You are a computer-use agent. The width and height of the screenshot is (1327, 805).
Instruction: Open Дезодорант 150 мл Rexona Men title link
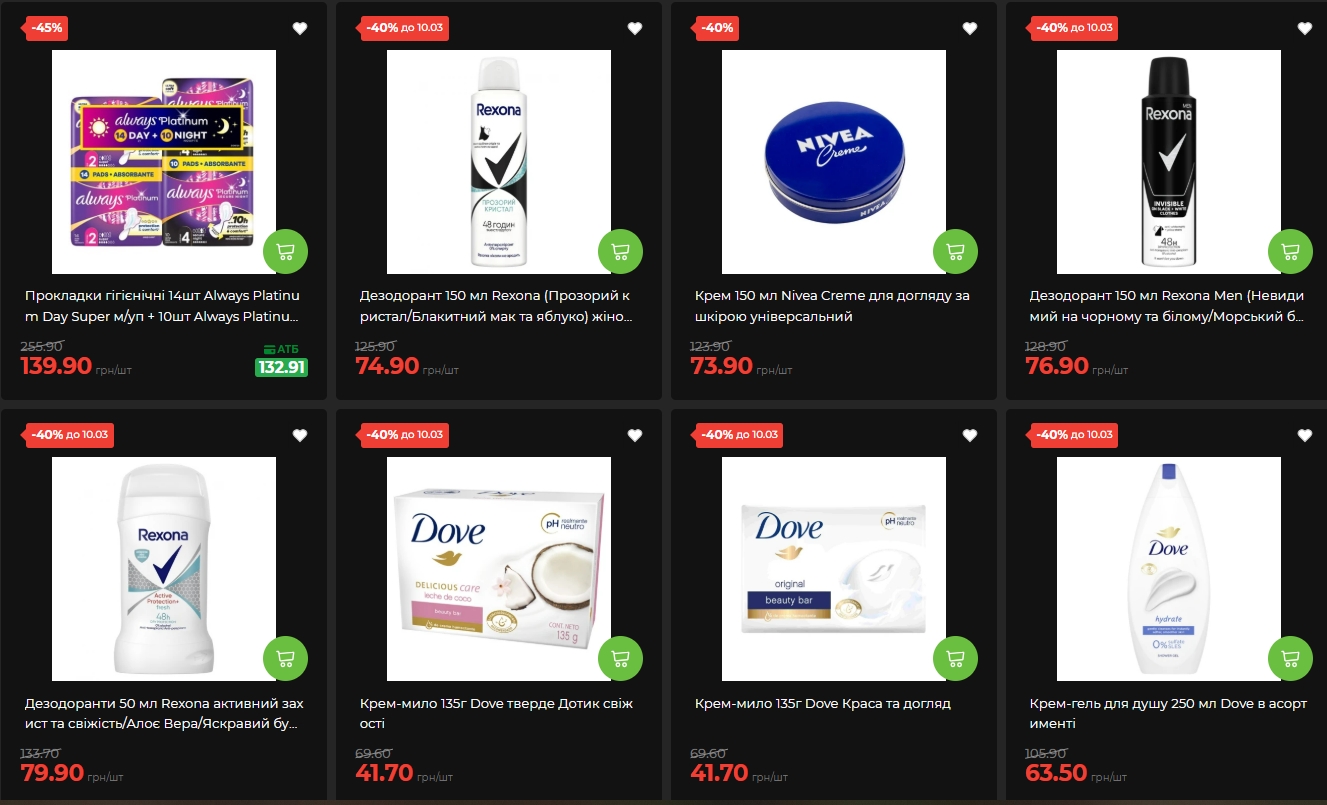click(1168, 306)
